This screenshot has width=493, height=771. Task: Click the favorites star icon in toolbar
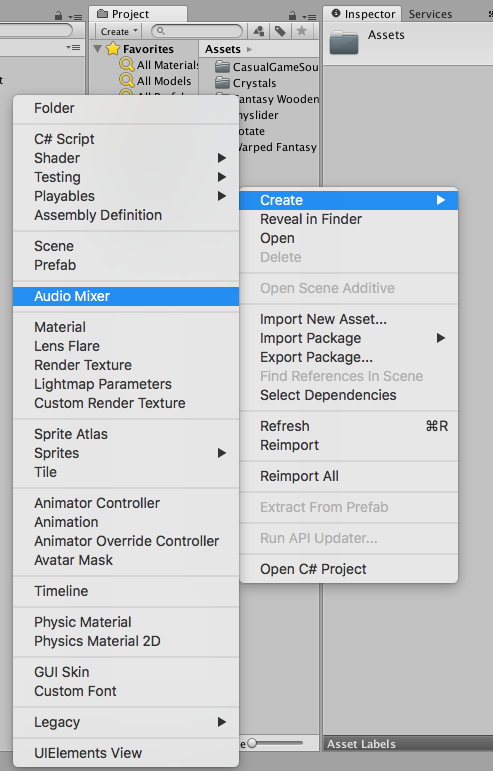[302, 31]
